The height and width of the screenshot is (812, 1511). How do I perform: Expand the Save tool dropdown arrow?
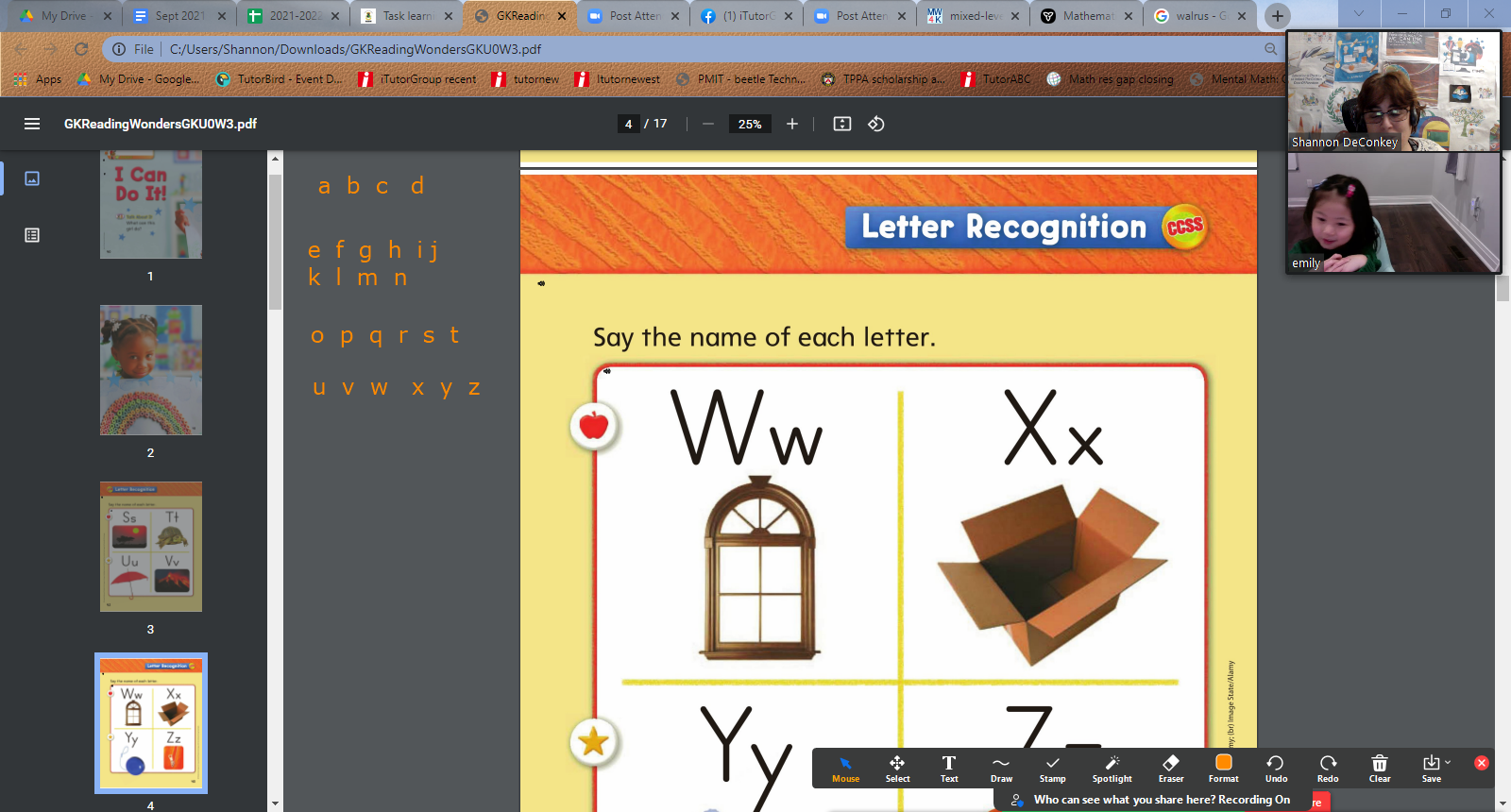(x=1448, y=762)
